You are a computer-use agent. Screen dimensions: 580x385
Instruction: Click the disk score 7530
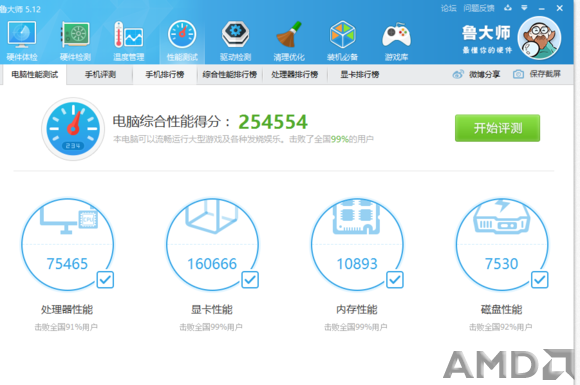point(502,264)
